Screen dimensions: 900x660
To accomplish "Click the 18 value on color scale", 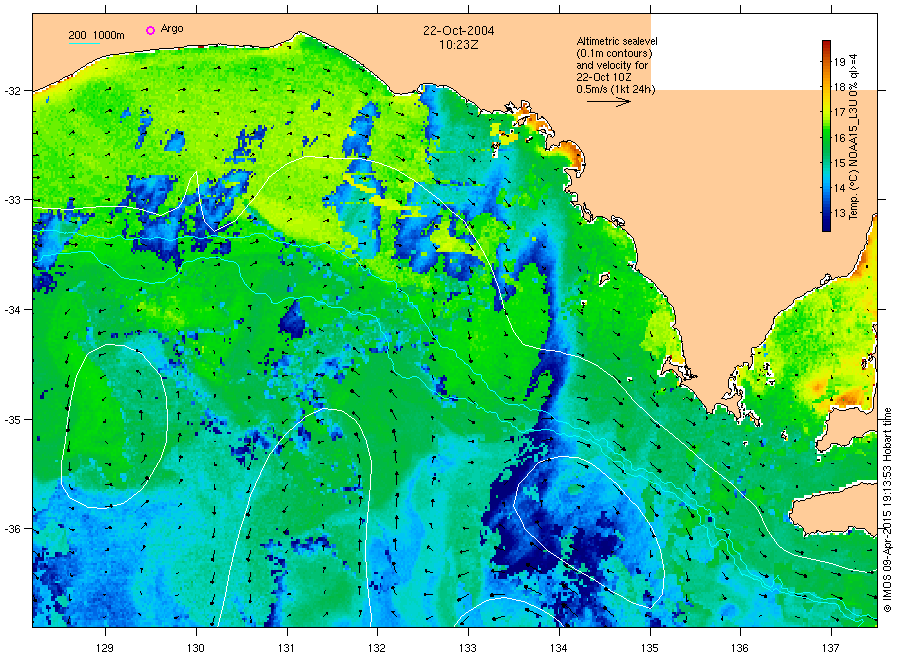I will [839, 87].
